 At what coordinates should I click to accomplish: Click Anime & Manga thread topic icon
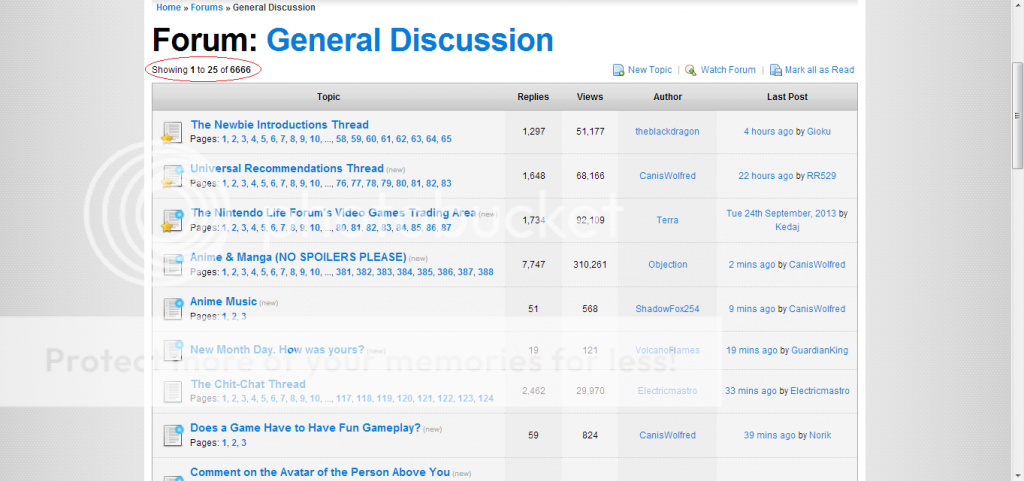point(172,264)
